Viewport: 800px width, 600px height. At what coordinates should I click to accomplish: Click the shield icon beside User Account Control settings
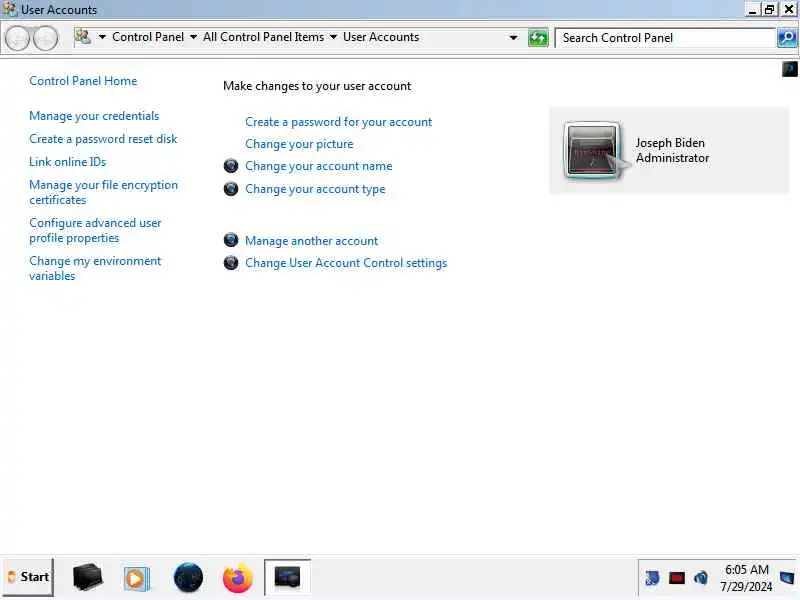coord(231,263)
